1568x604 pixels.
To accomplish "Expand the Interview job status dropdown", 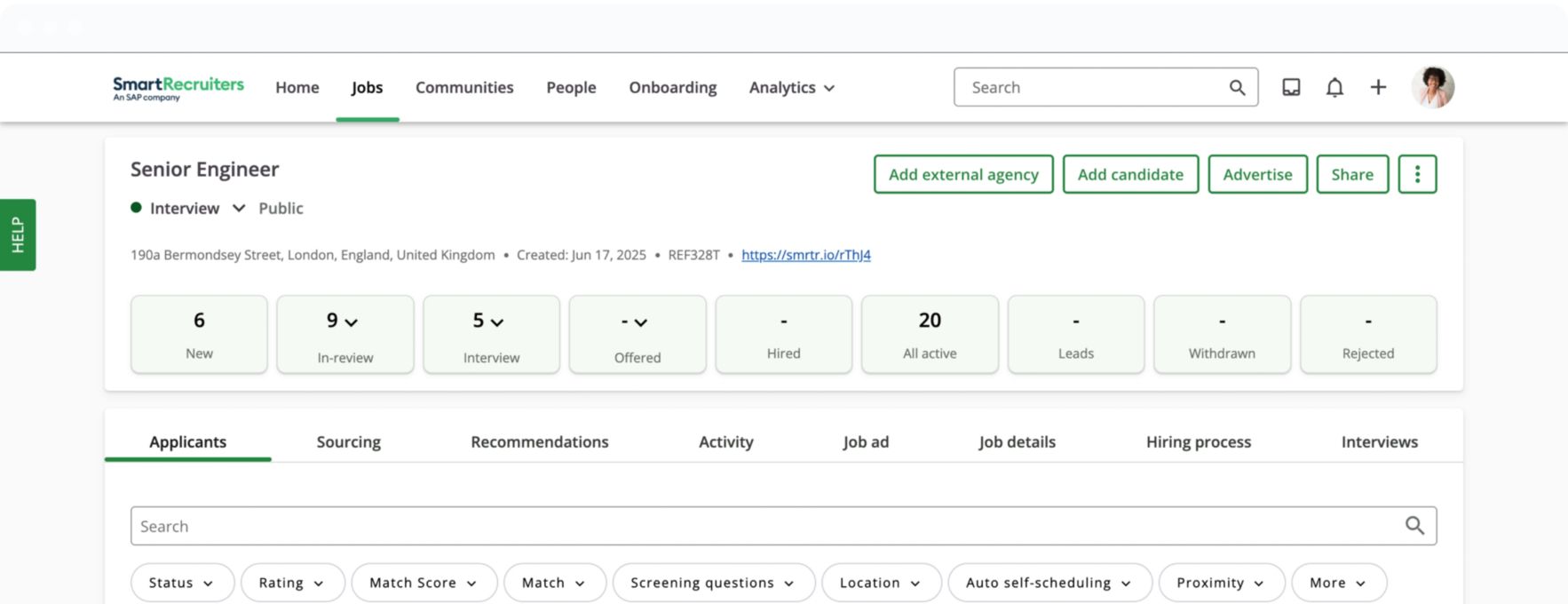I will pyautogui.click(x=238, y=208).
